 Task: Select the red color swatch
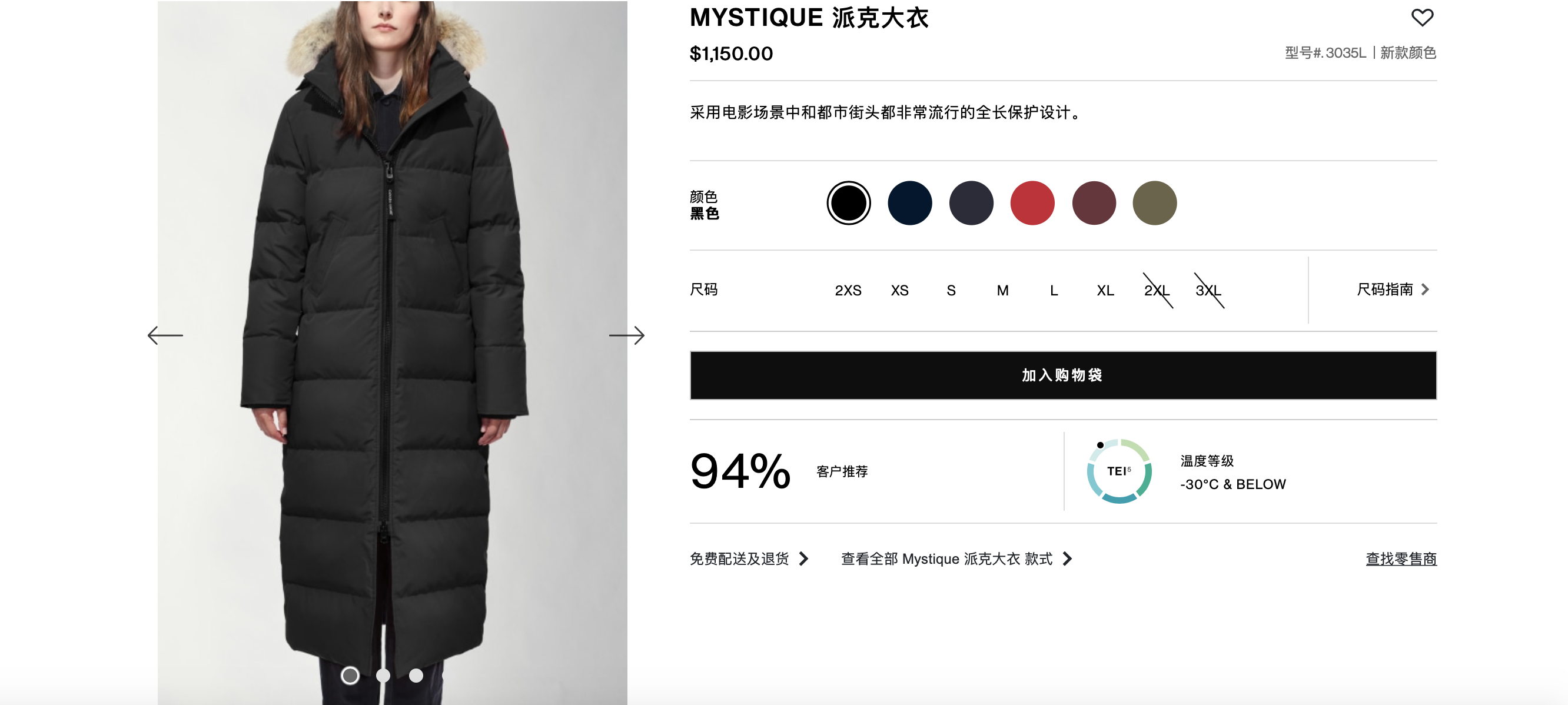1032,203
